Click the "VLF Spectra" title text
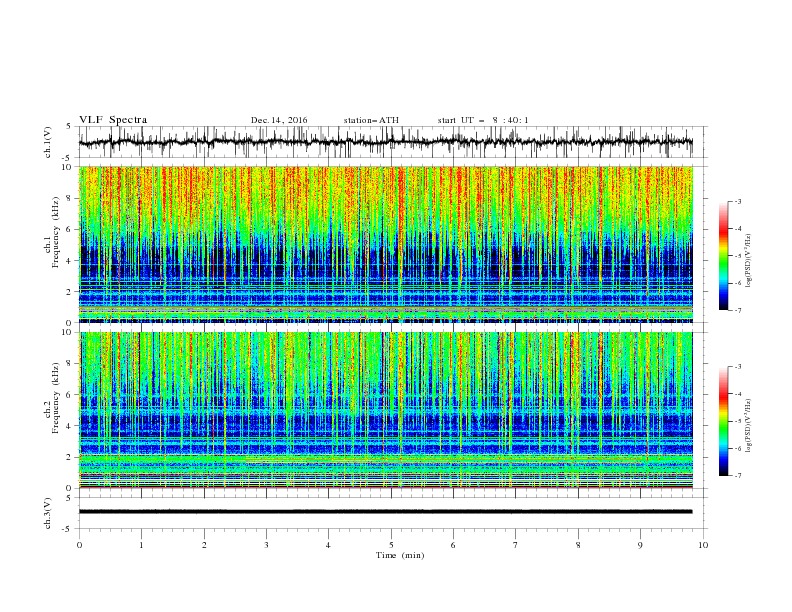 pos(113,120)
